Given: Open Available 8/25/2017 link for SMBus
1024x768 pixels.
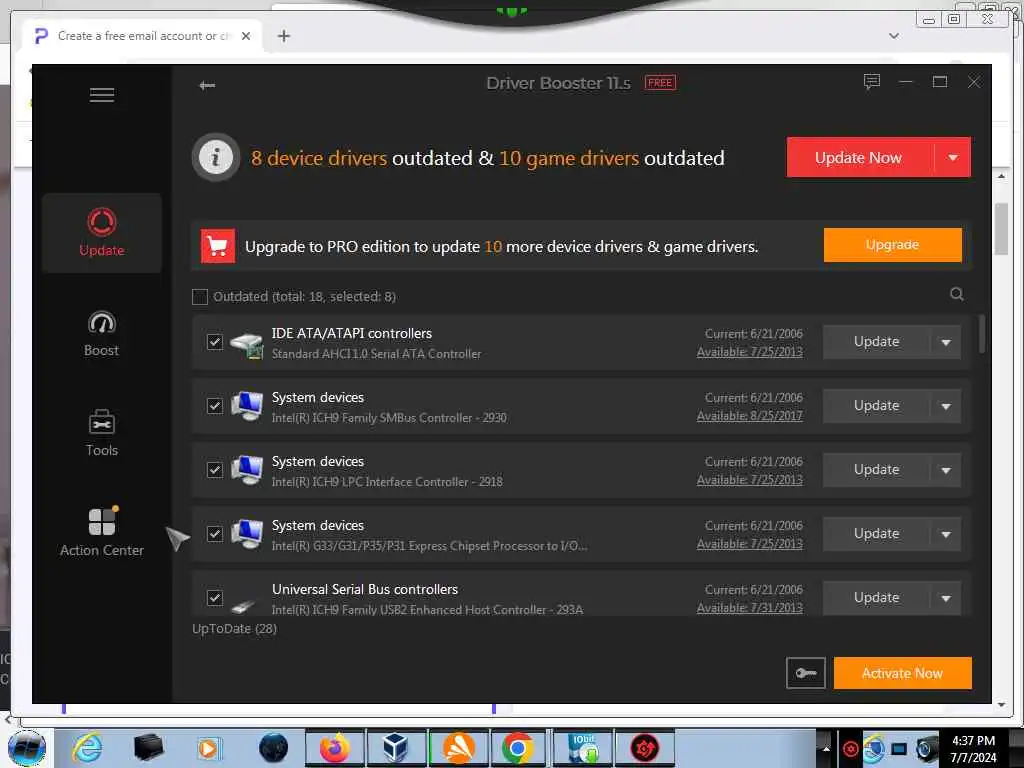Looking at the screenshot, I should pos(750,416).
